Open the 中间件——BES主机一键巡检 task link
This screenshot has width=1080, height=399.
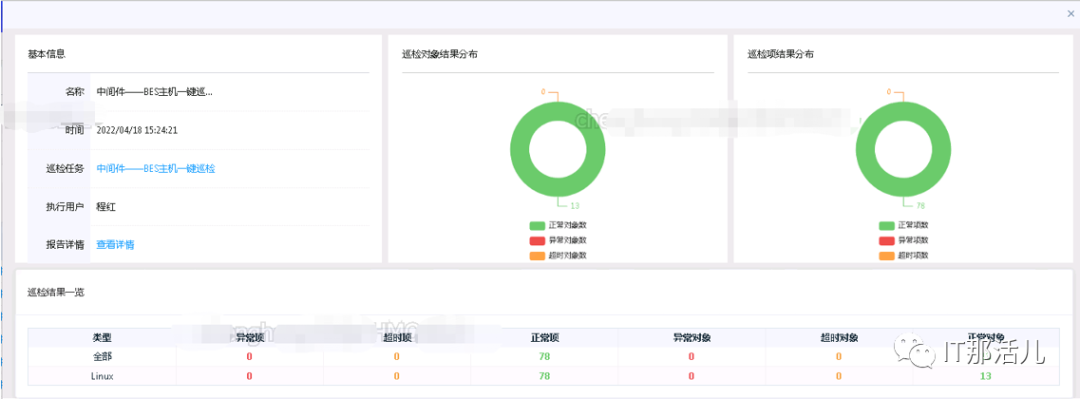tap(156, 168)
